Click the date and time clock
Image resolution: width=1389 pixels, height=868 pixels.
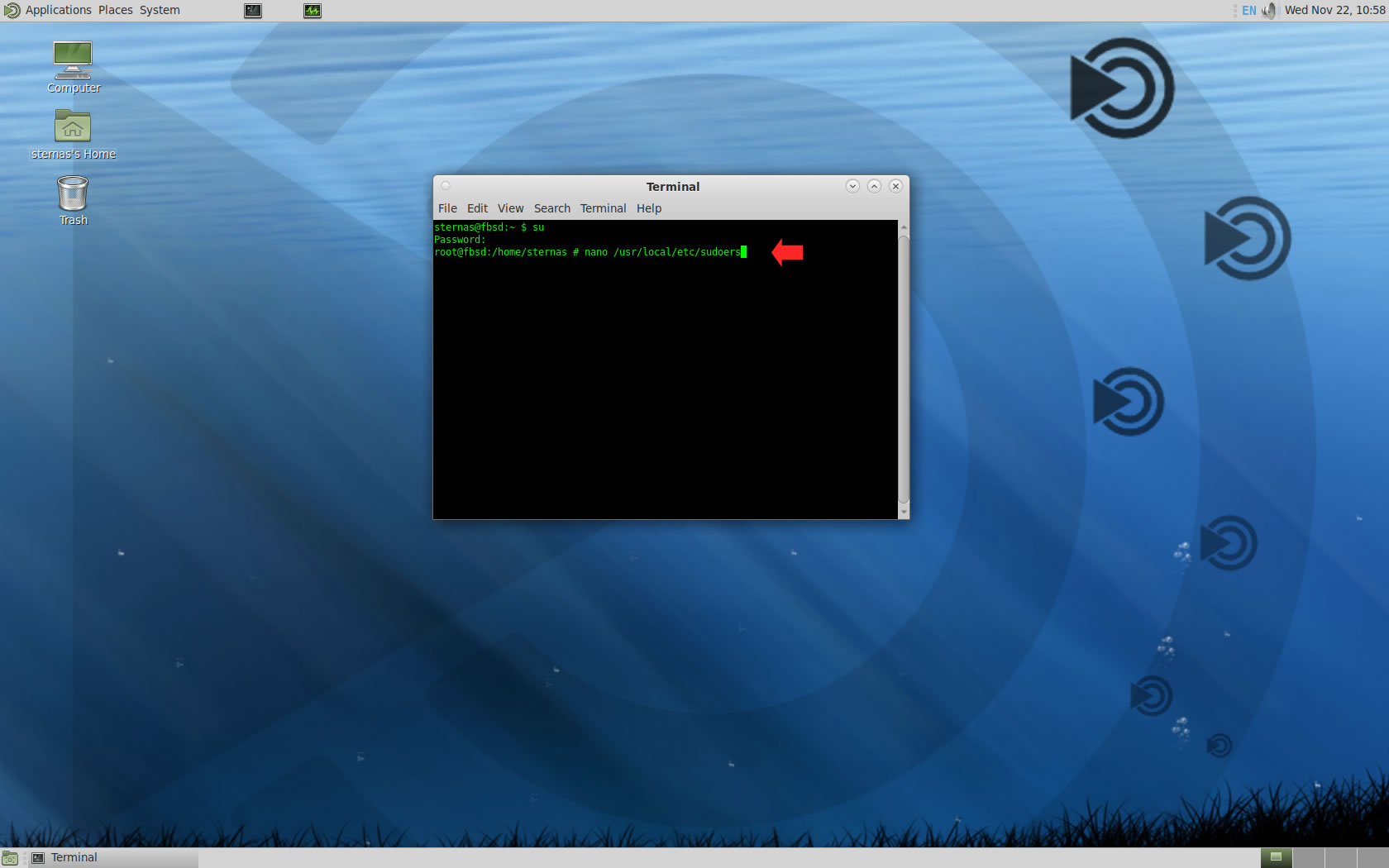coord(1334,10)
